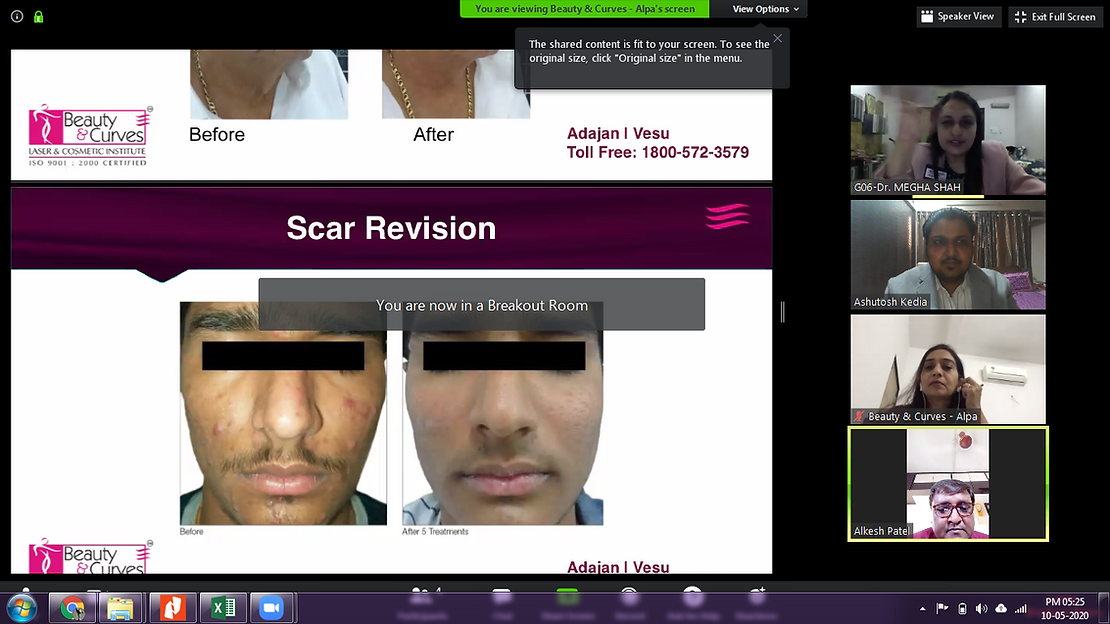
Task: Click Exit Full Screen button
Action: [x=1055, y=17]
